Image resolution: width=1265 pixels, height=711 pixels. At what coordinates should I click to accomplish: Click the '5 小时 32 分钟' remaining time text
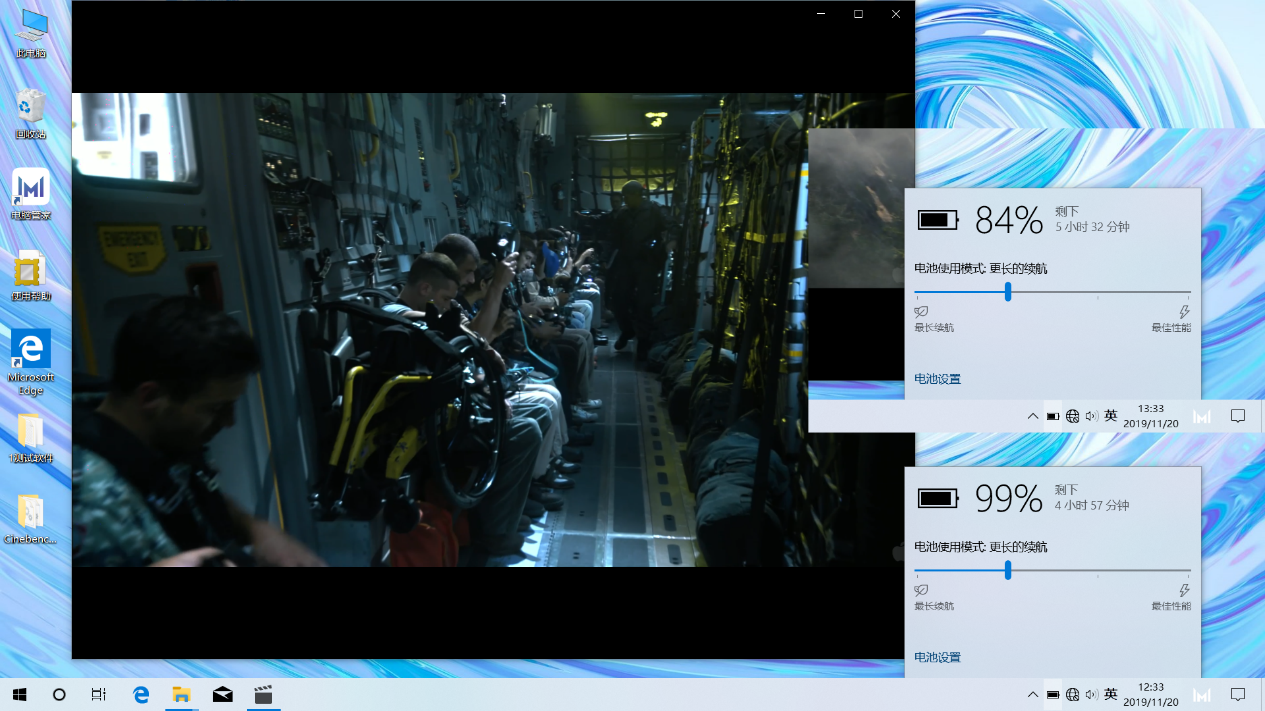(1092, 227)
